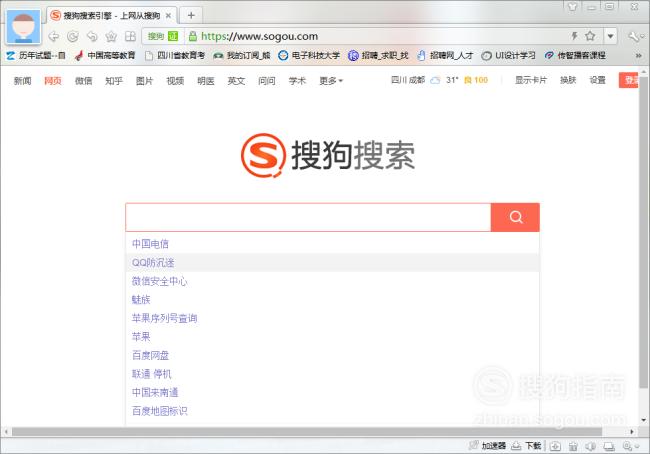The width and height of the screenshot is (650, 454).
Task: Switch to 明医 search category
Action: [206, 80]
